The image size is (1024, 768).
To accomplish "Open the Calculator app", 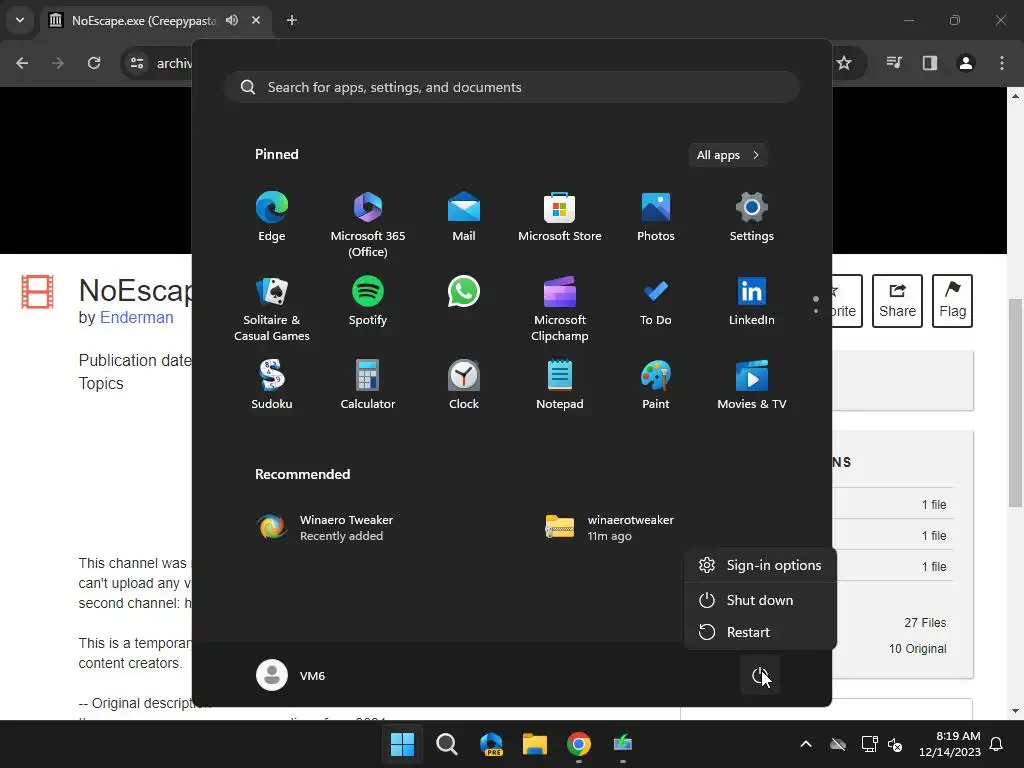I will tap(368, 385).
